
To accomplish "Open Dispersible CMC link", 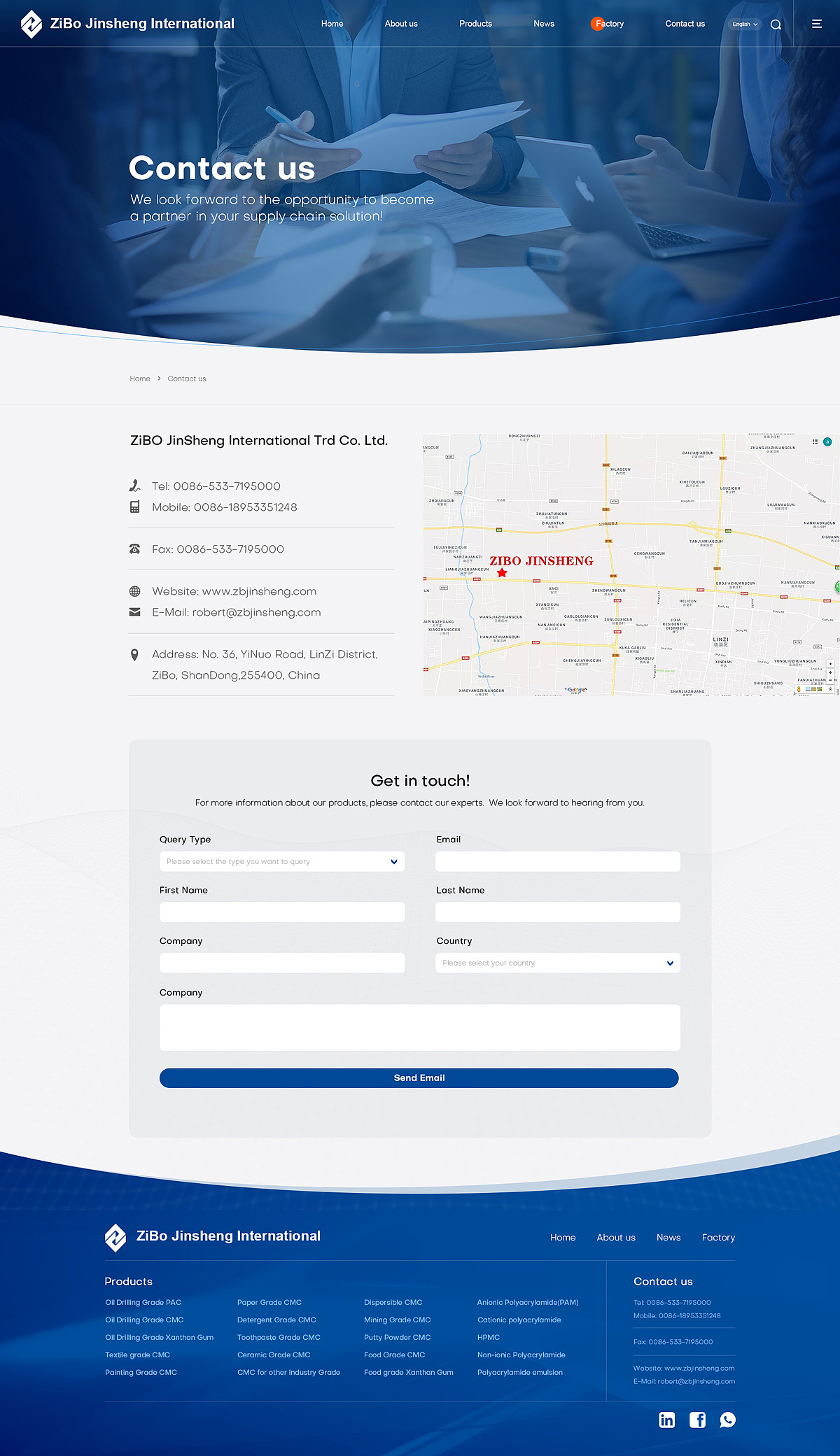I will point(393,1302).
